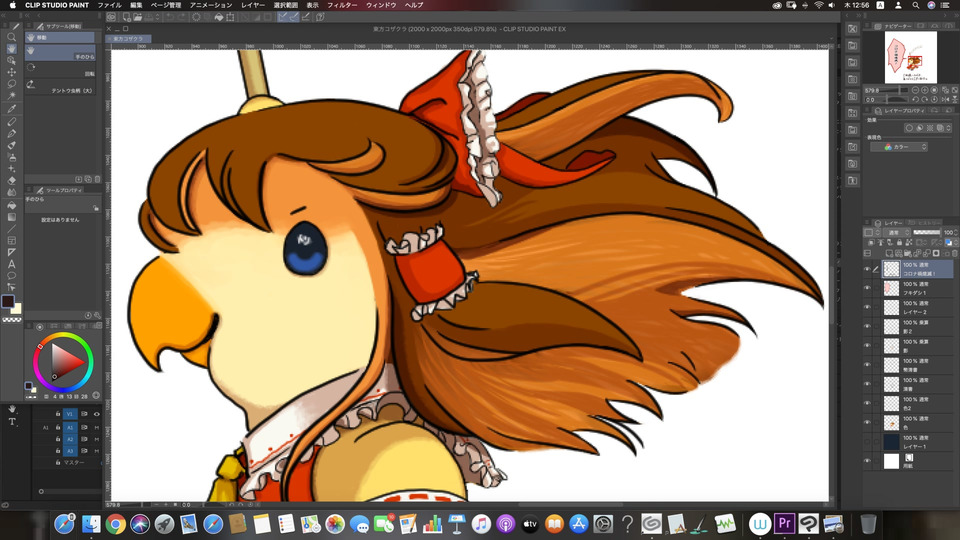Hide the 用紙 paper layer

867,460
